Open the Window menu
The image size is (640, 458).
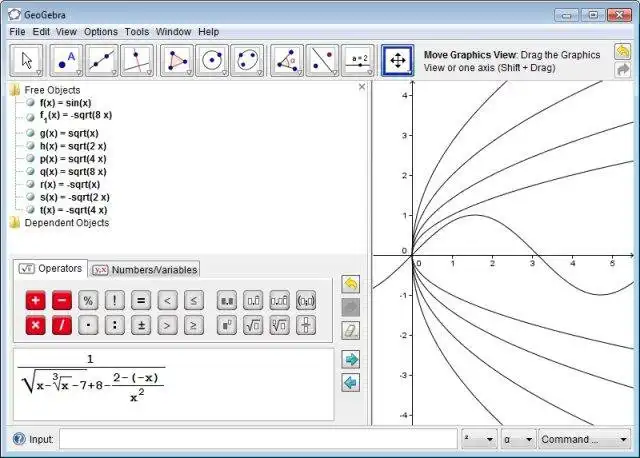pyautogui.click(x=173, y=32)
